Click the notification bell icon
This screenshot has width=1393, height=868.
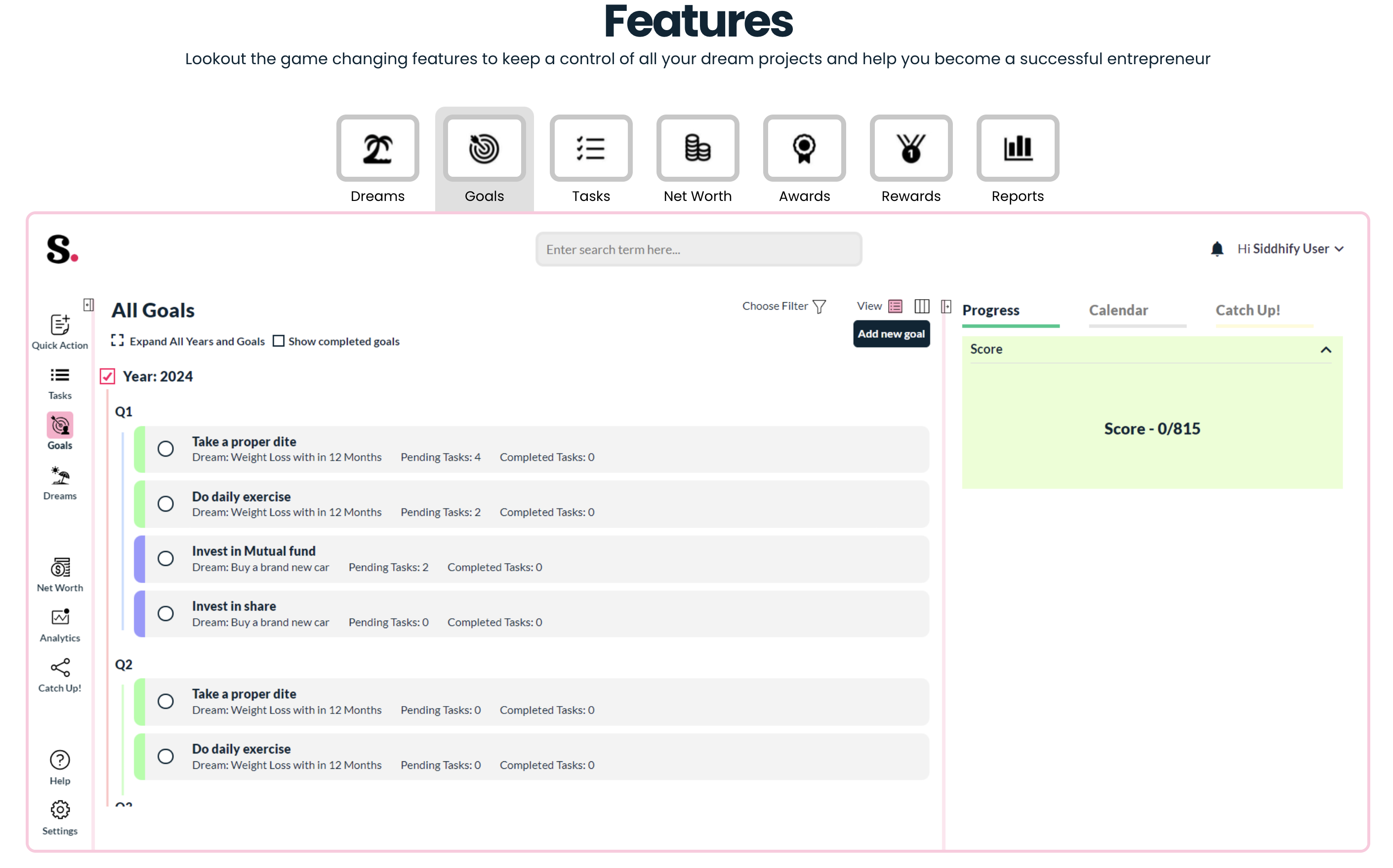point(1217,249)
